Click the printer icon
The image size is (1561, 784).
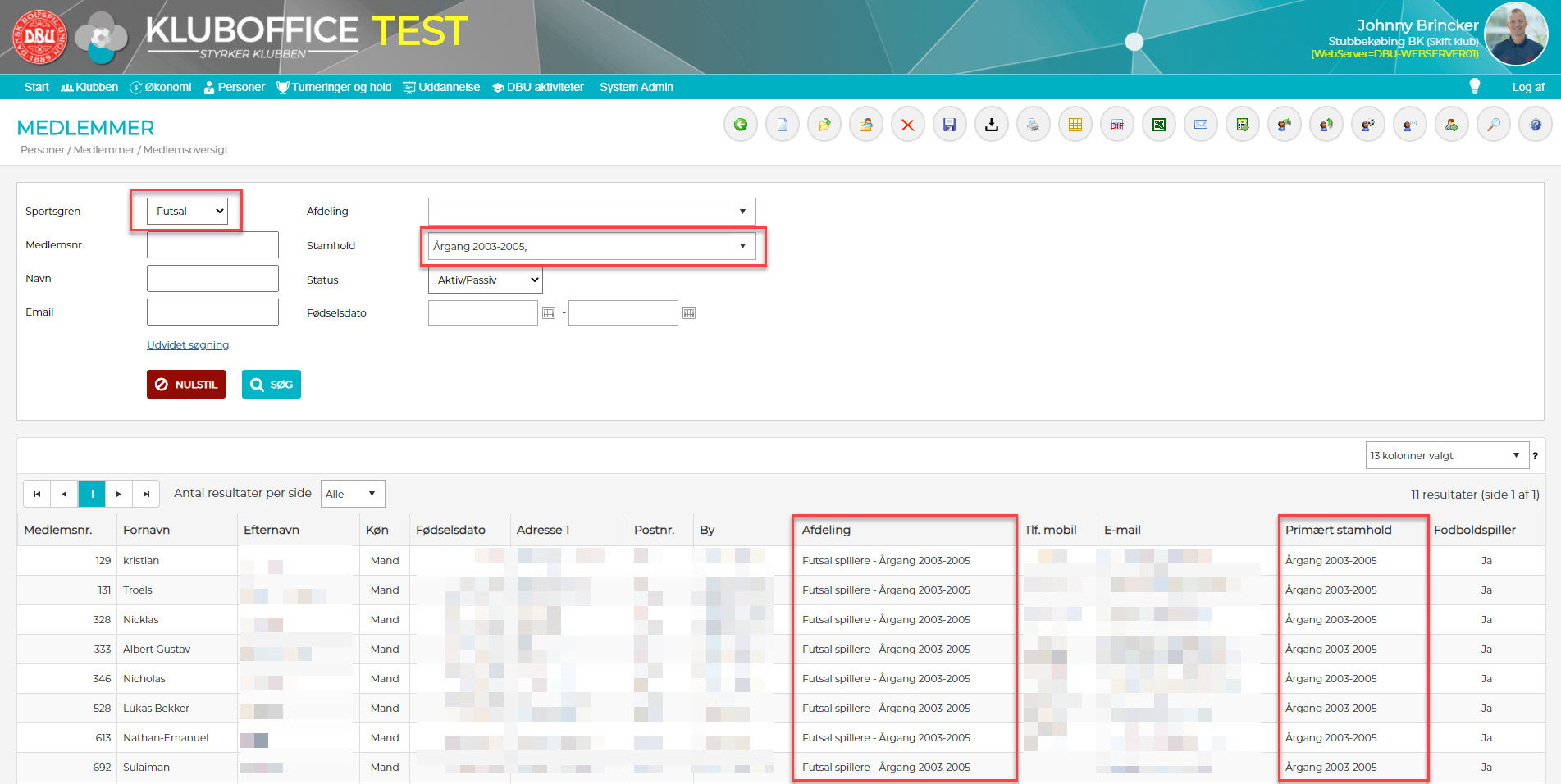(1034, 125)
